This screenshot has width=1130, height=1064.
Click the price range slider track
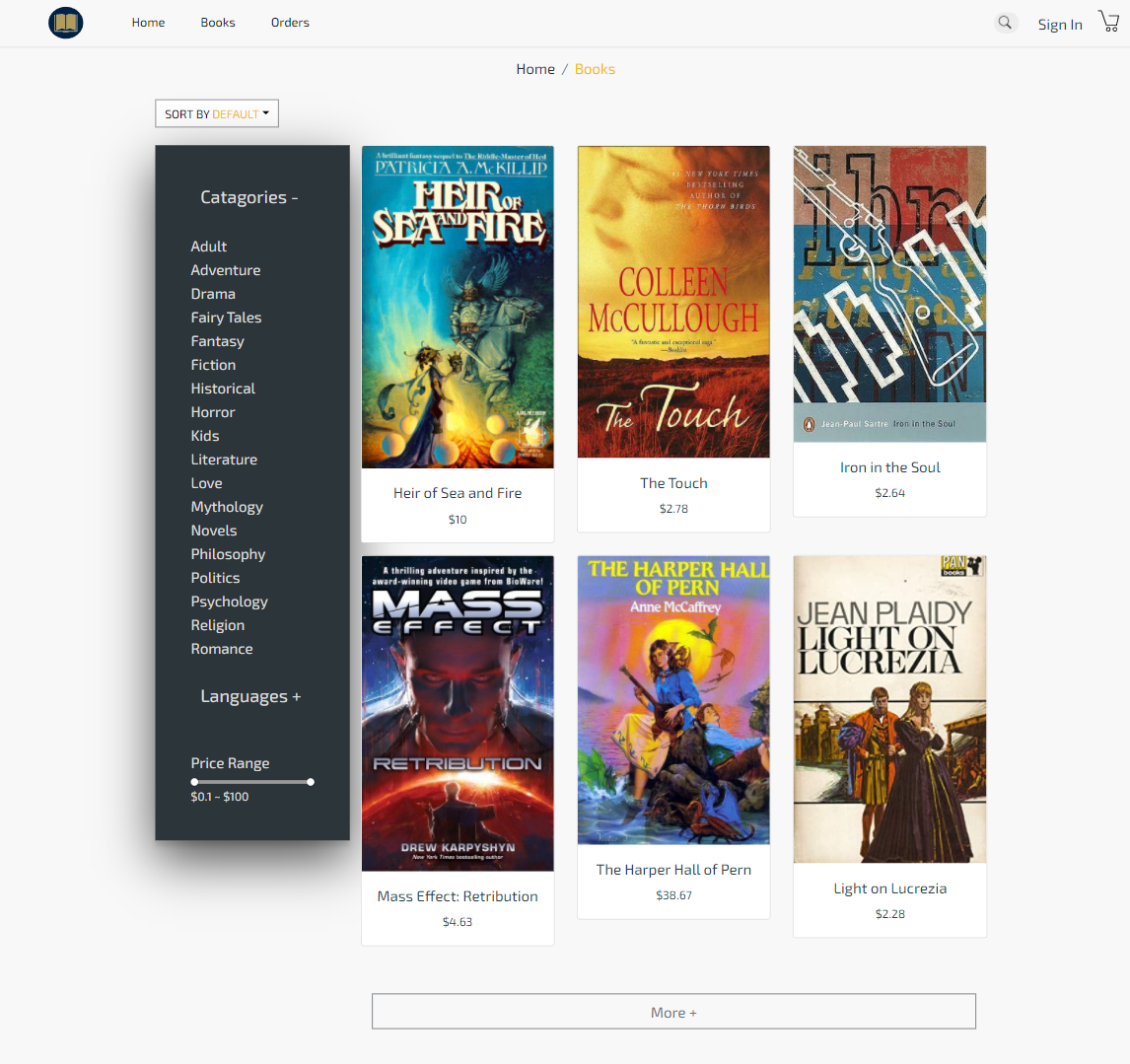[252, 782]
